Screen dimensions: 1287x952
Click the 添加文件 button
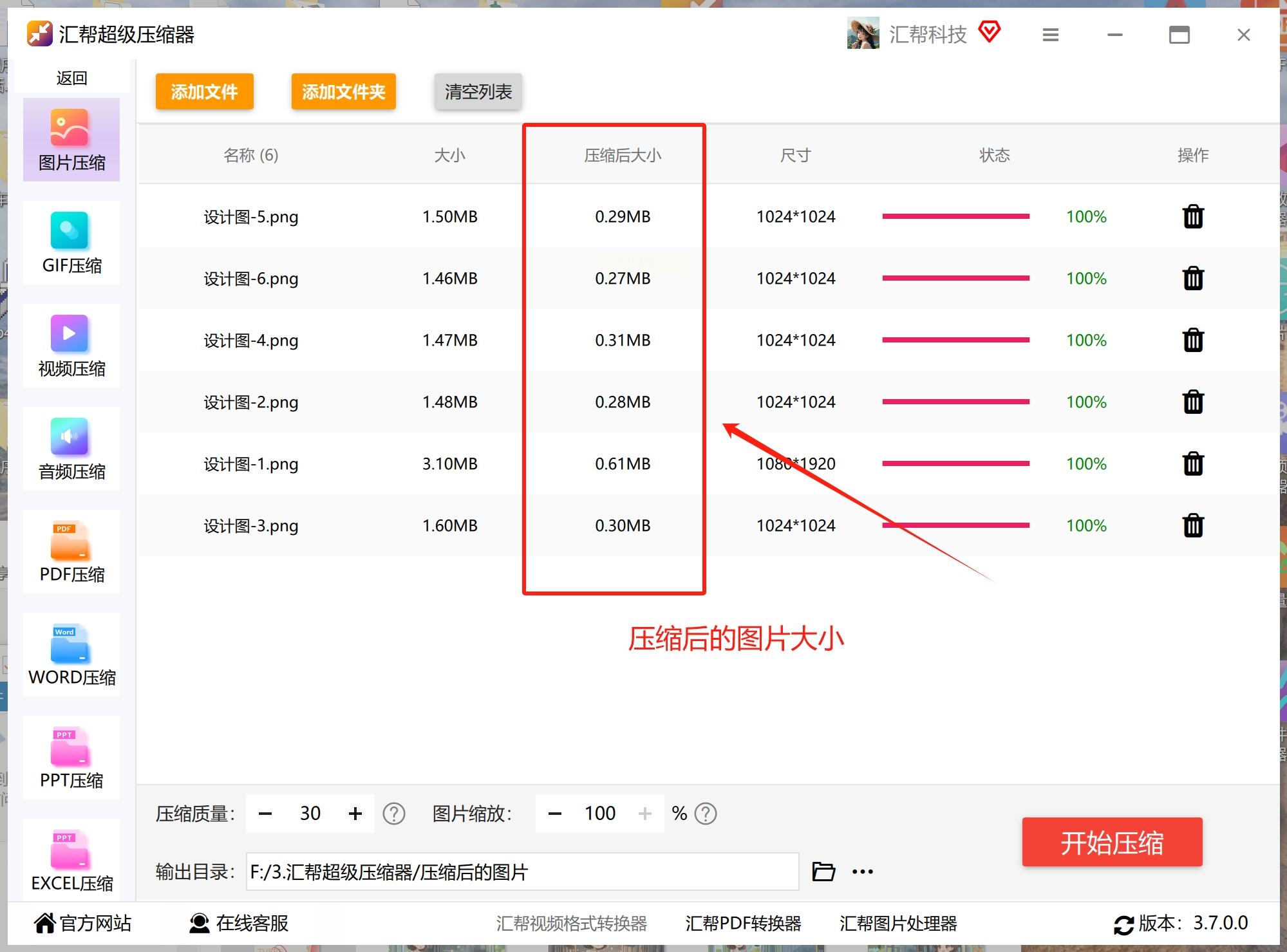204,91
